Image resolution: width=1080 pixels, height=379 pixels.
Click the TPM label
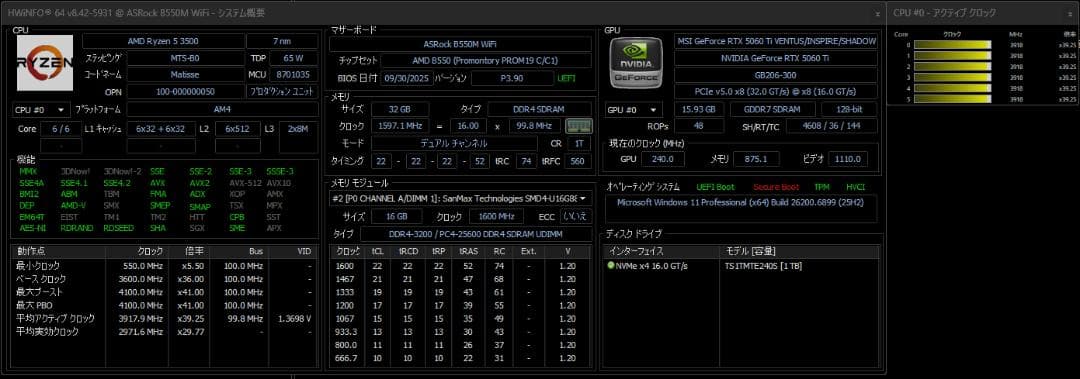coord(822,187)
